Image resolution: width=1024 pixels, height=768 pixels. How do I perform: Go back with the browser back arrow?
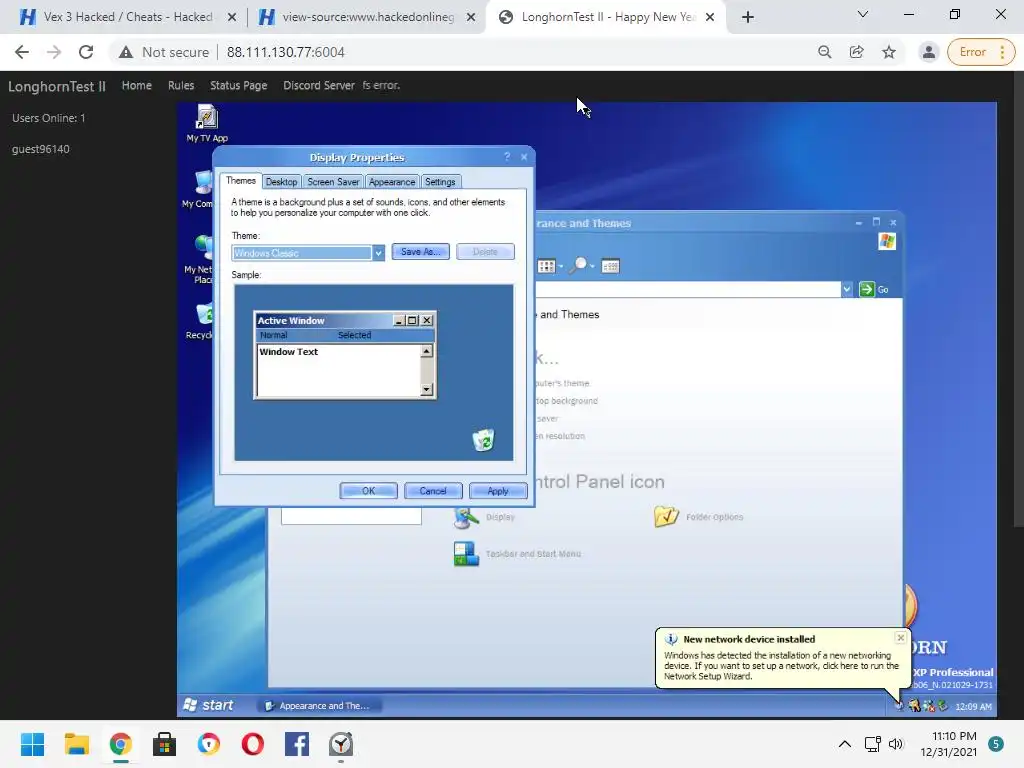point(22,52)
